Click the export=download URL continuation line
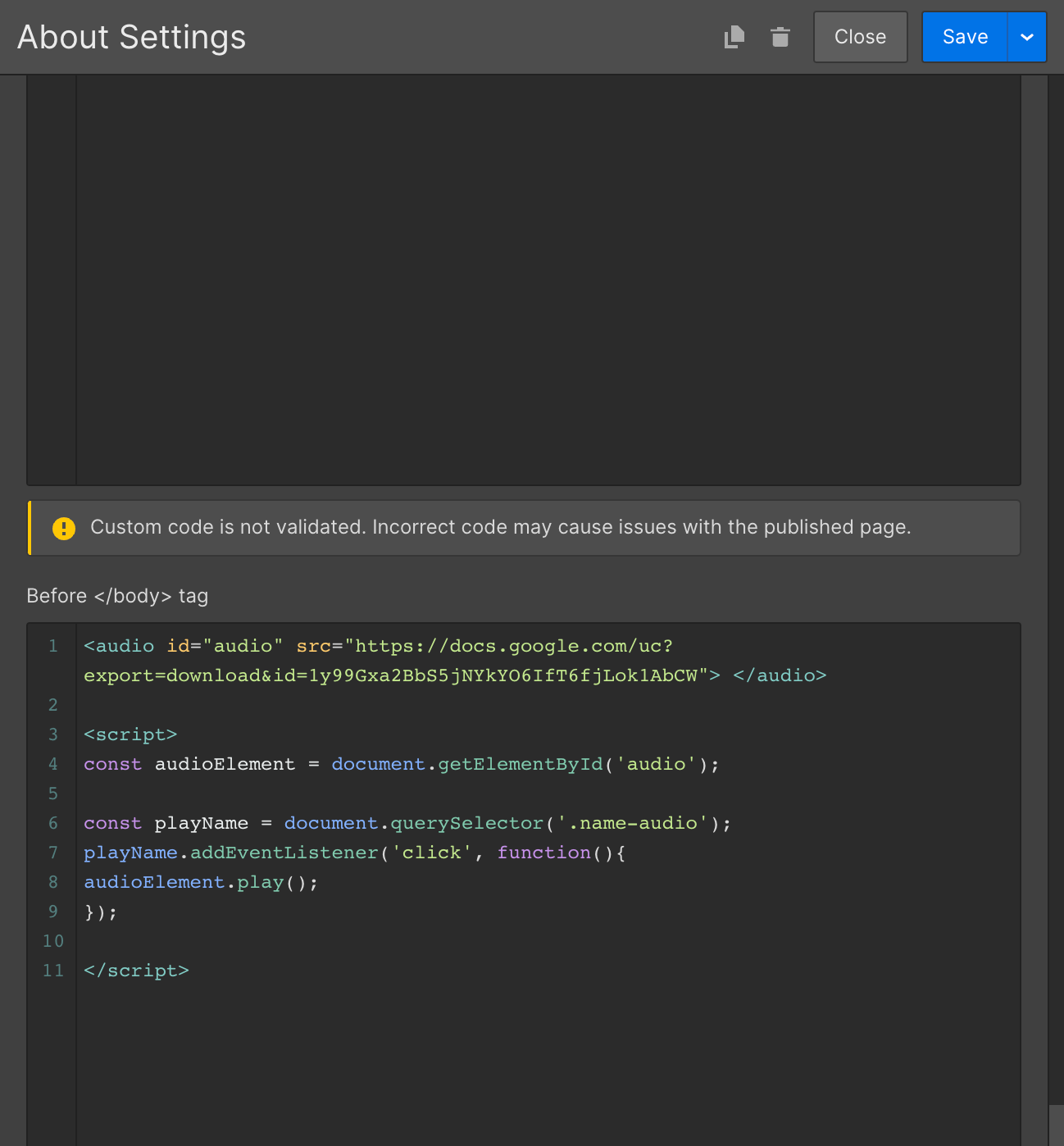Image resolution: width=1064 pixels, height=1146 pixels. pyautogui.click(x=455, y=675)
